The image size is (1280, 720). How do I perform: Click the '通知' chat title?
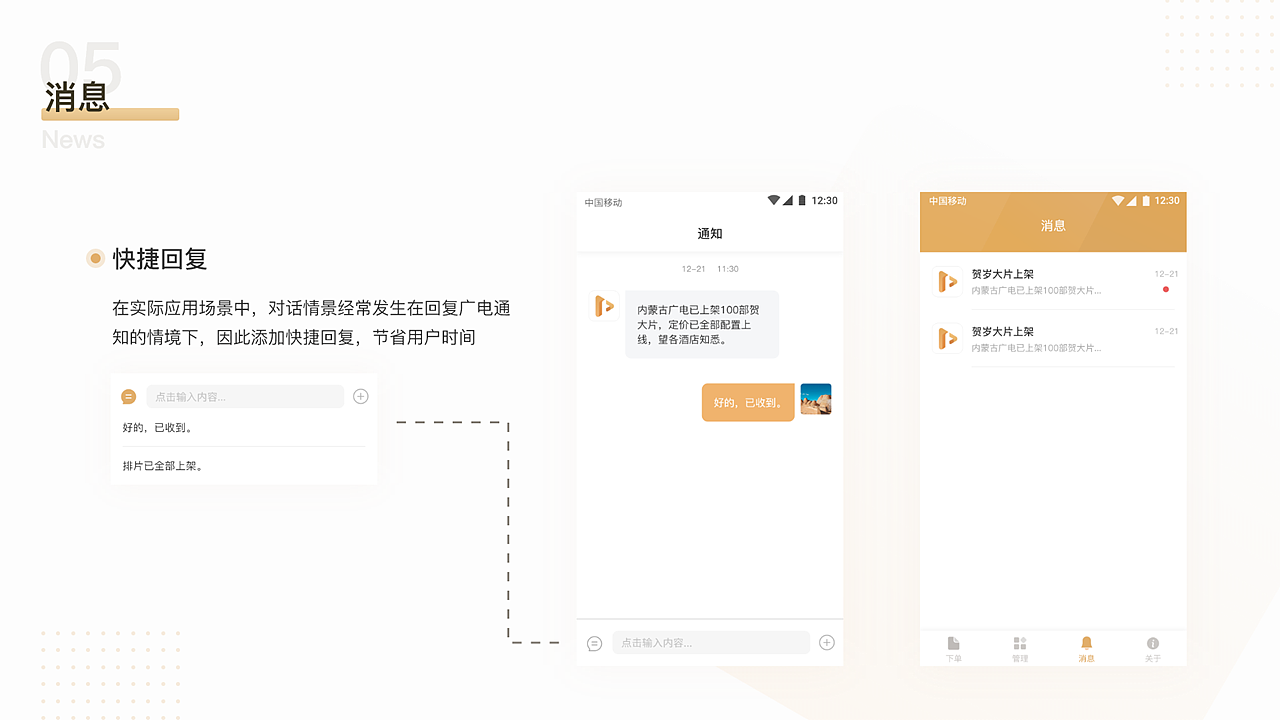[710, 234]
